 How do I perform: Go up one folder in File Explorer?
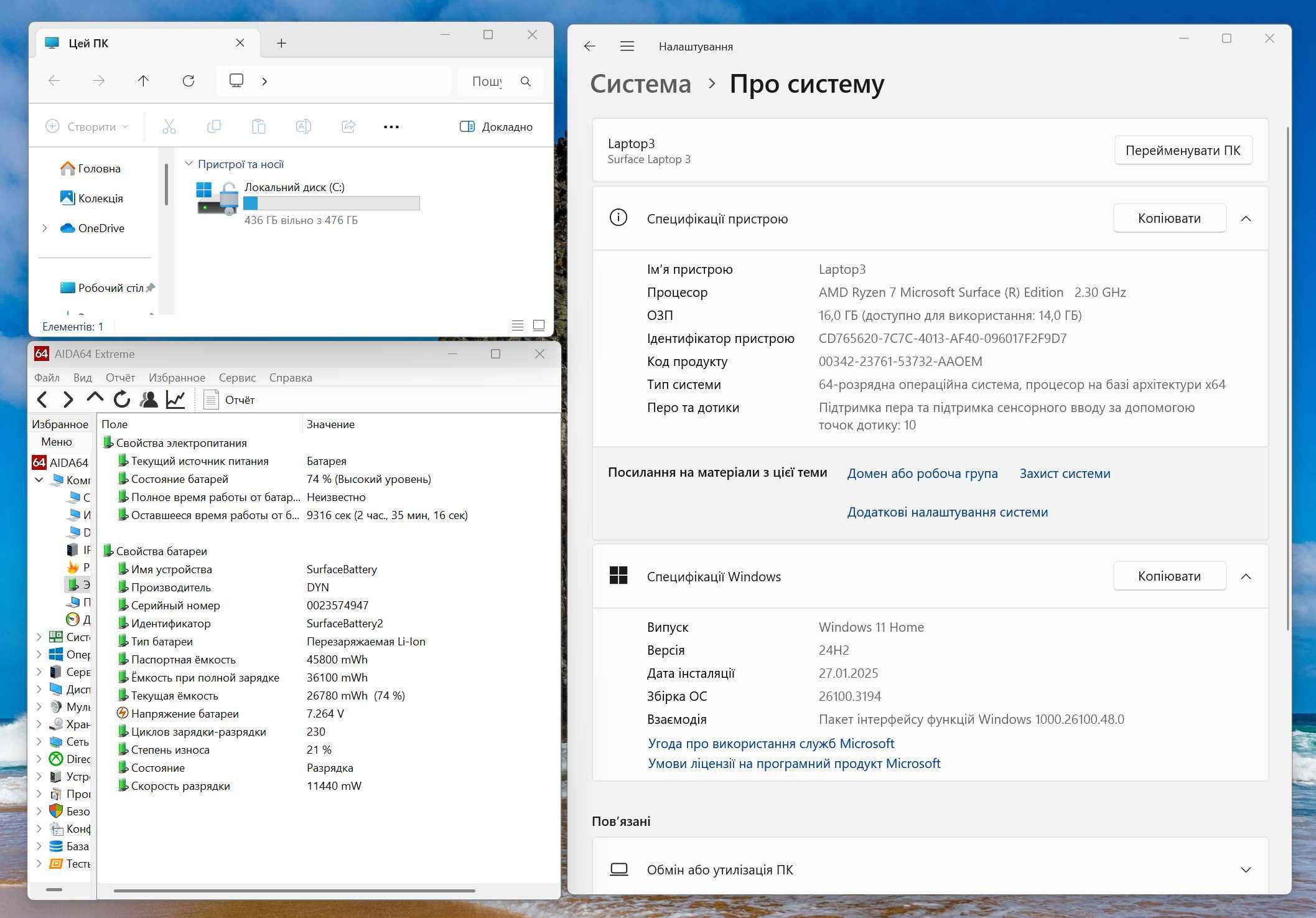[x=143, y=81]
